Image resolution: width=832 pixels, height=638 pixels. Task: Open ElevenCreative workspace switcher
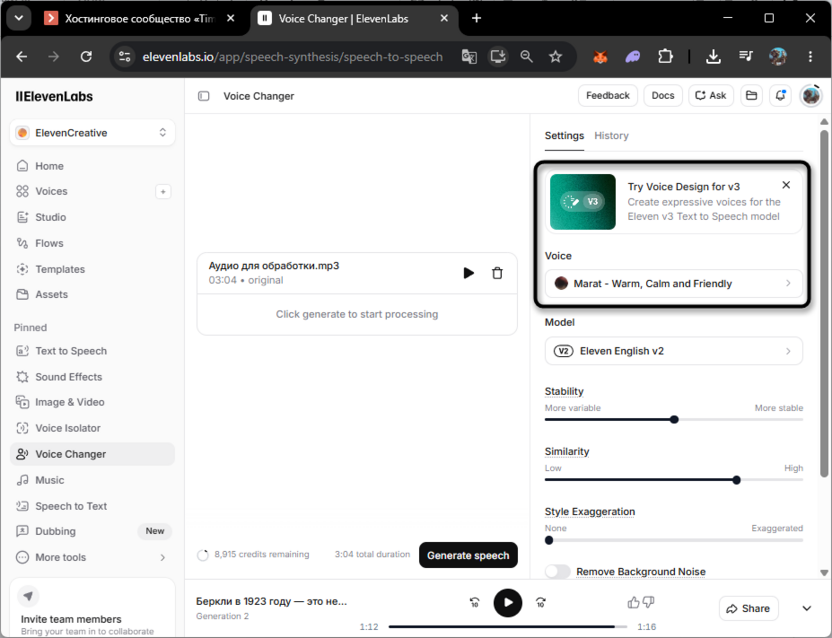click(x=92, y=133)
